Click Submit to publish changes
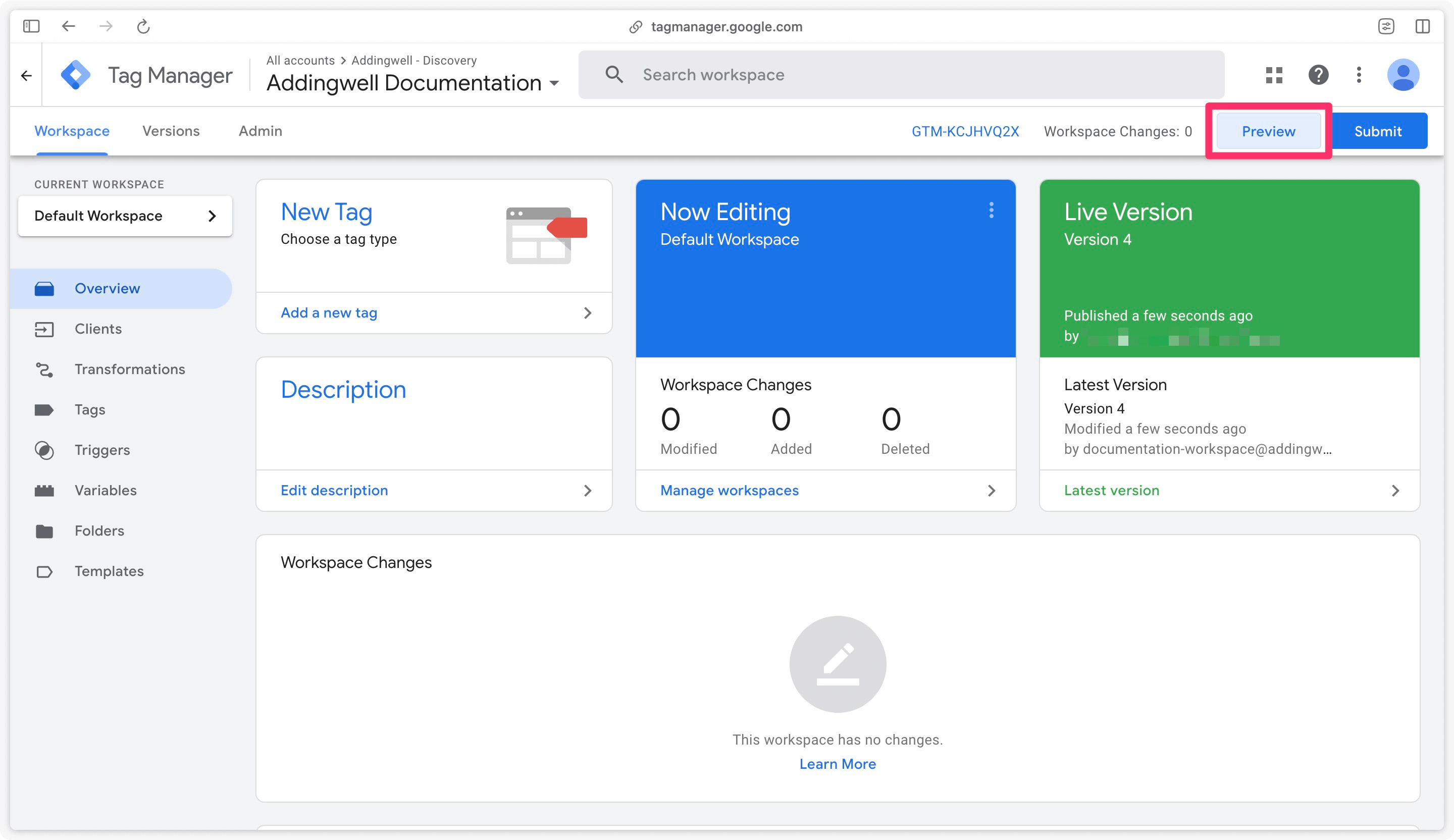This screenshot has height=840, width=1454. [x=1379, y=130]
